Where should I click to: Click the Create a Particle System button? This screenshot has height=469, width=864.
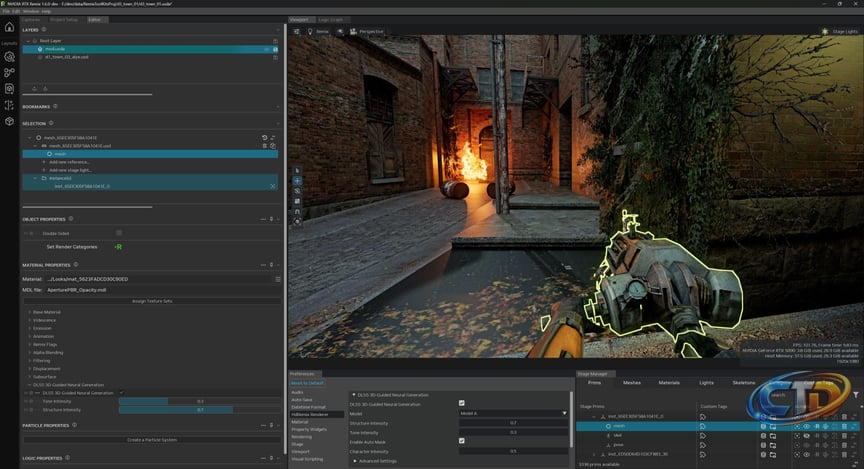click(152, 440)
